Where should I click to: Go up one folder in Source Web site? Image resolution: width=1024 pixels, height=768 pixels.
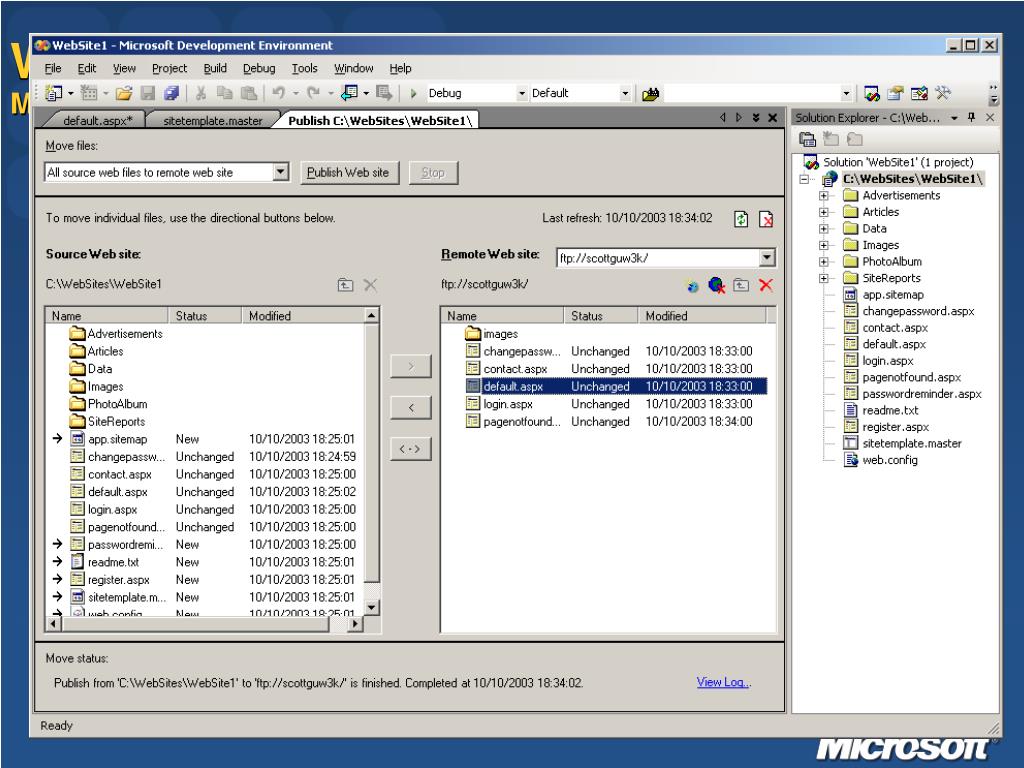pyautogui.click(x=345, y=285)
